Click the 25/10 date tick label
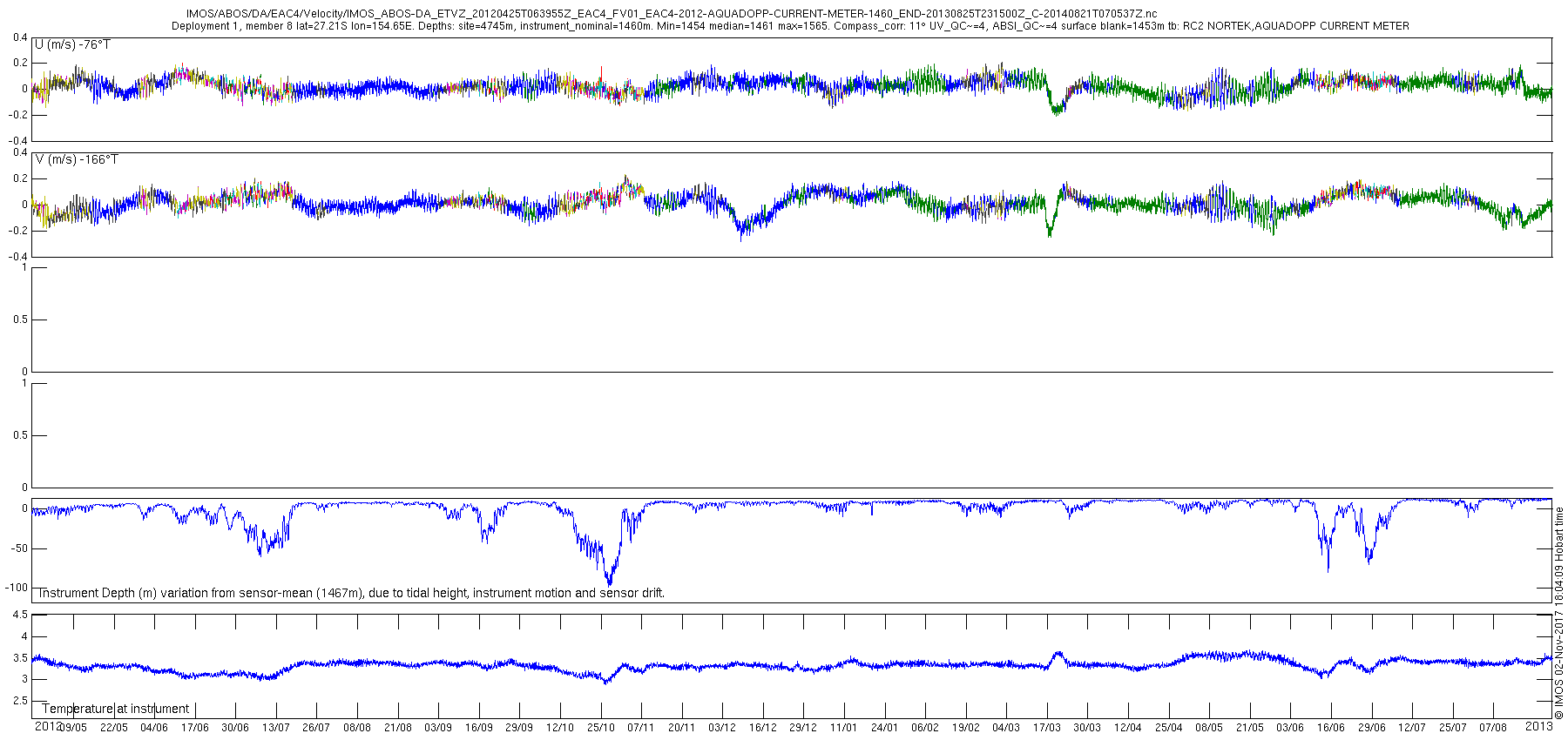This screenshot has width=1568, height=740. 600,728
